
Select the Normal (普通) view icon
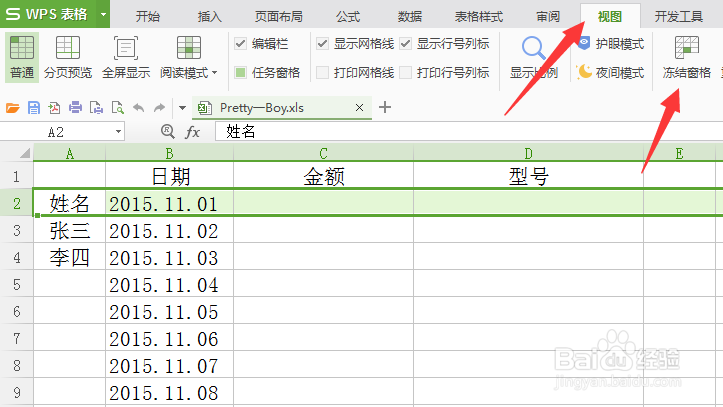21,47
